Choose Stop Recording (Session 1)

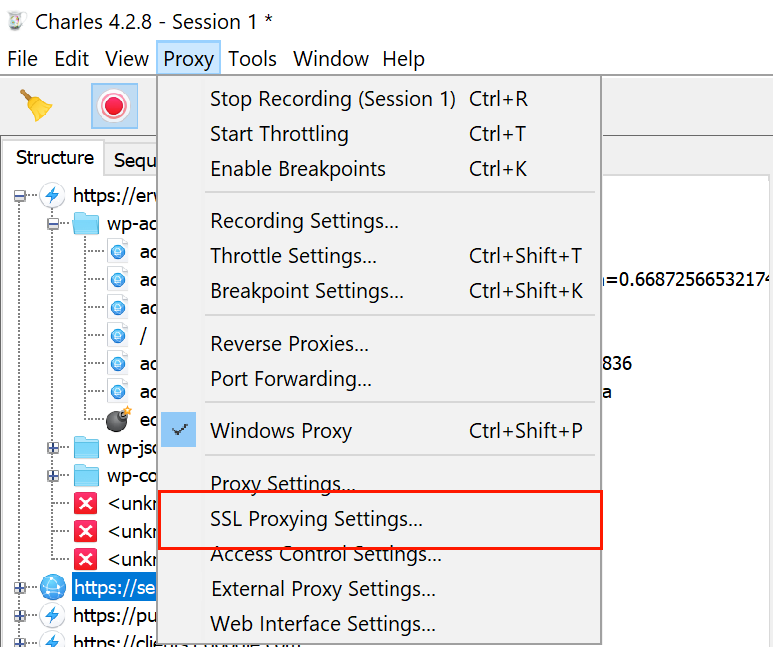(332, 99)
